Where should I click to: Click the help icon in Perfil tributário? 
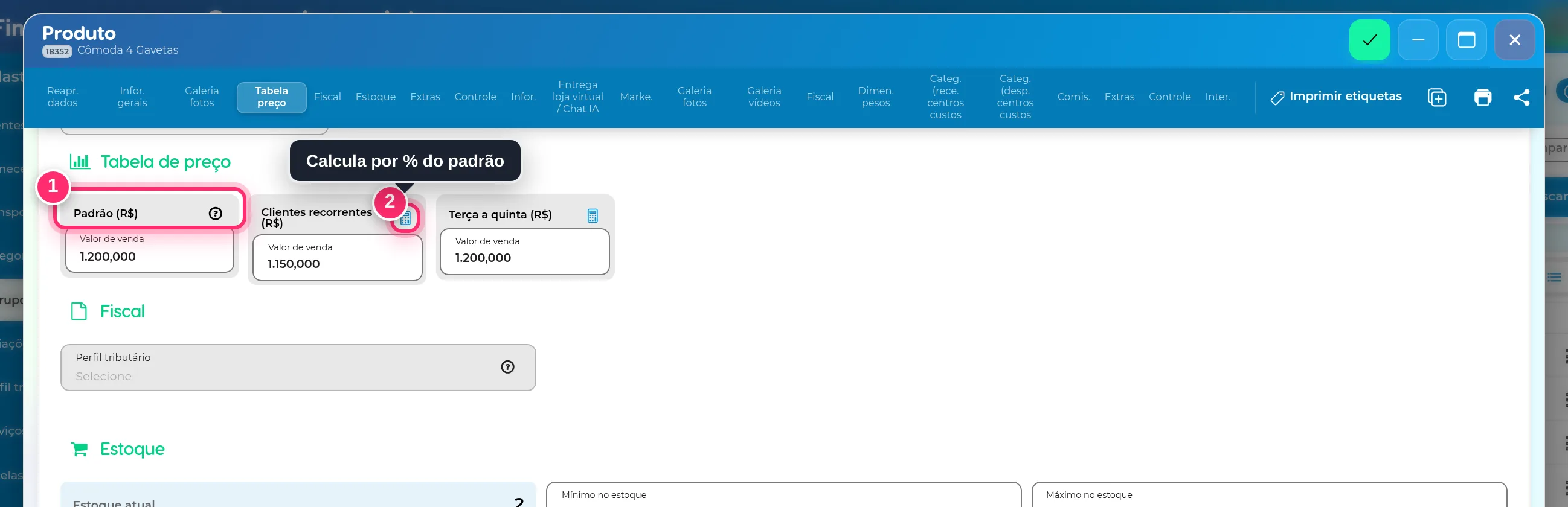click(507, 366)
